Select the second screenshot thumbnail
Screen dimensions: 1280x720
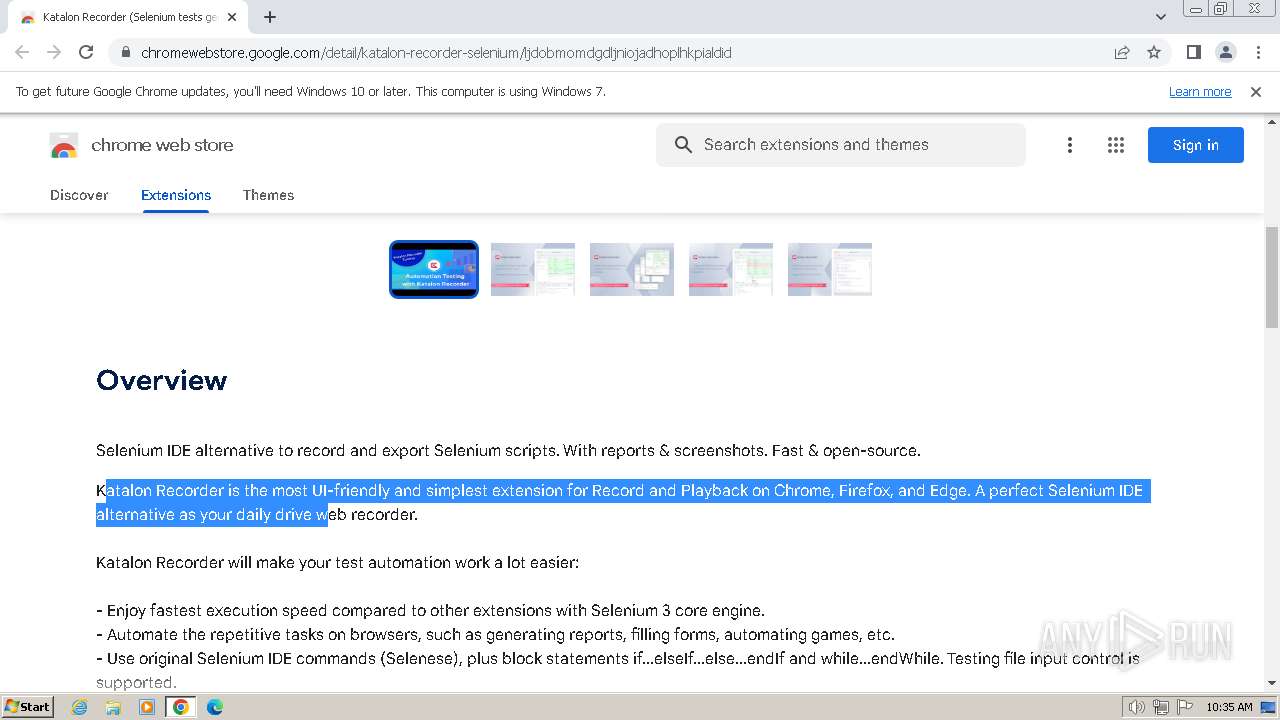pos(533,269)
